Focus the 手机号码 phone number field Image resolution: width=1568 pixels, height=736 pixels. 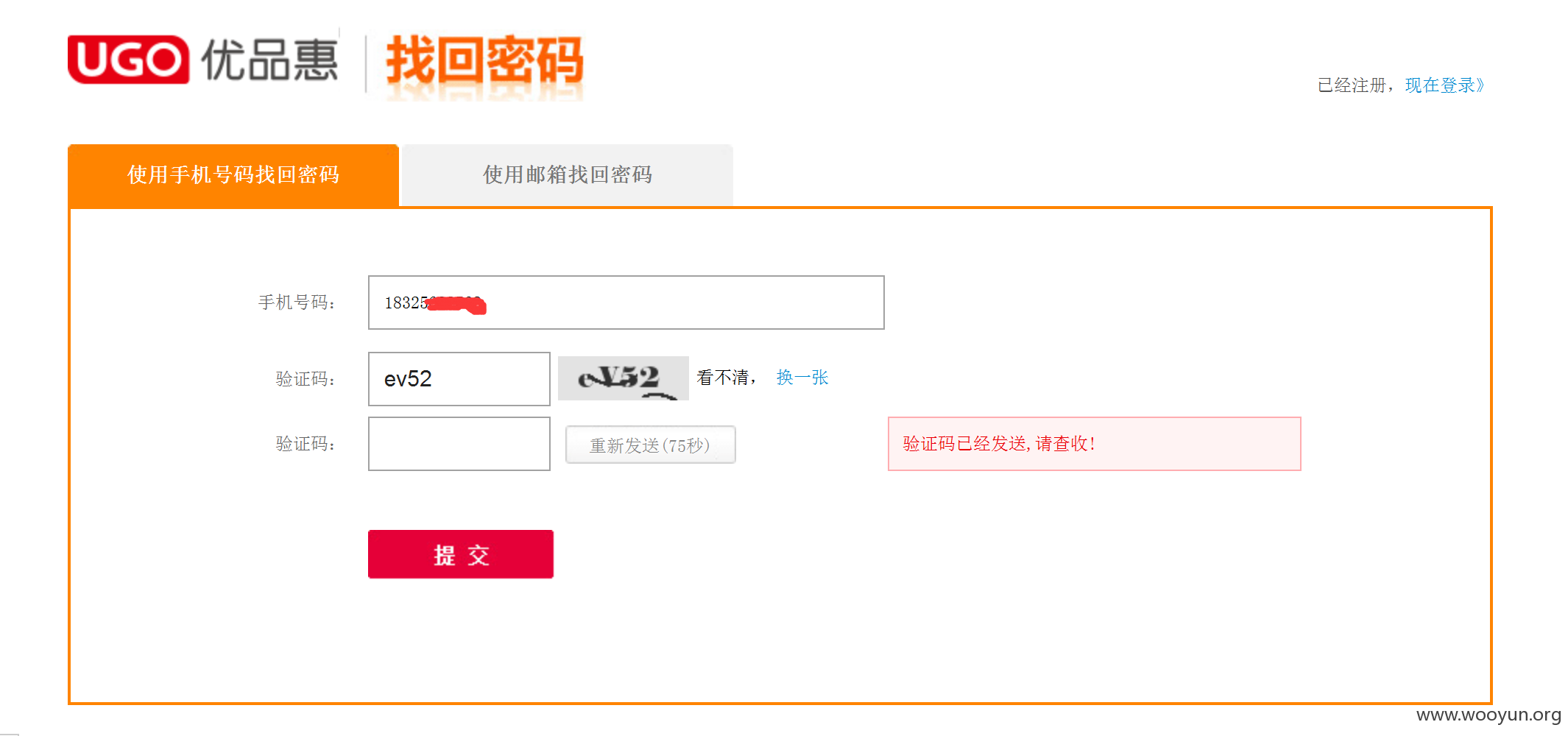pyautogui.click(x=626, y=302)
